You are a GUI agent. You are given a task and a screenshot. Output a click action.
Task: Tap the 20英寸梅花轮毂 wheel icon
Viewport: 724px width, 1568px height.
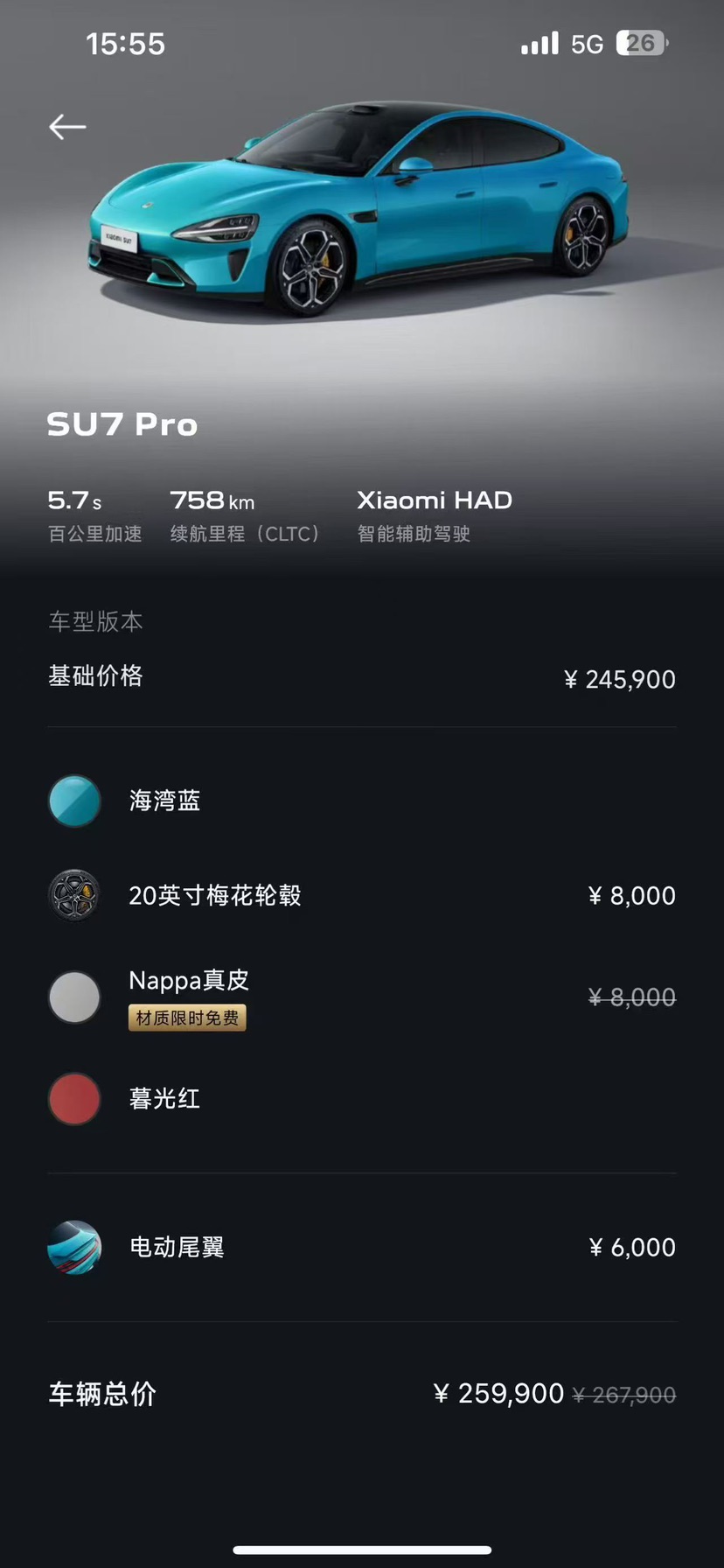click(x=74, y=895)
